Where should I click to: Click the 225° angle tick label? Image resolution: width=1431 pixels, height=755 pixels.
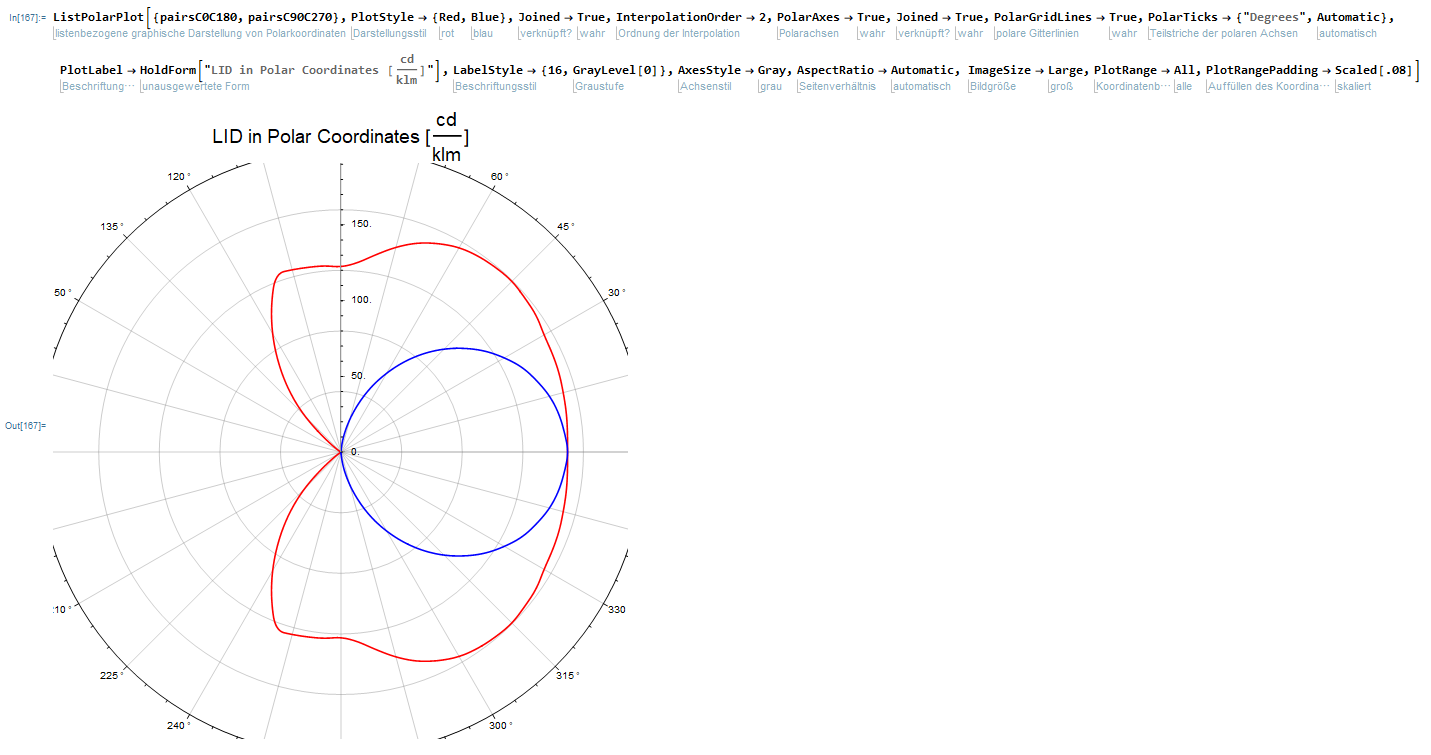pyautogui.click(x=112, y=676)
